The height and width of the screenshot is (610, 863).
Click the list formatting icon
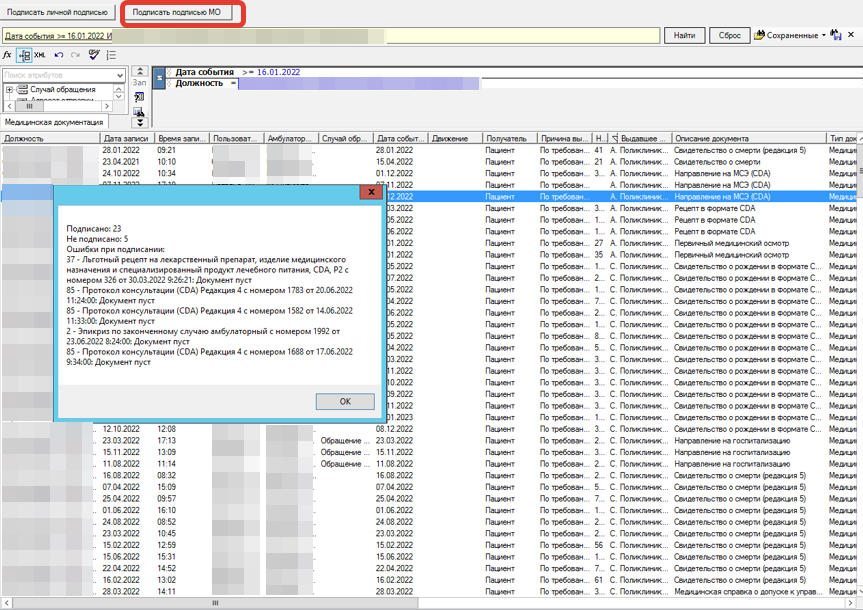pyautogui.click(x=111, y=55)
